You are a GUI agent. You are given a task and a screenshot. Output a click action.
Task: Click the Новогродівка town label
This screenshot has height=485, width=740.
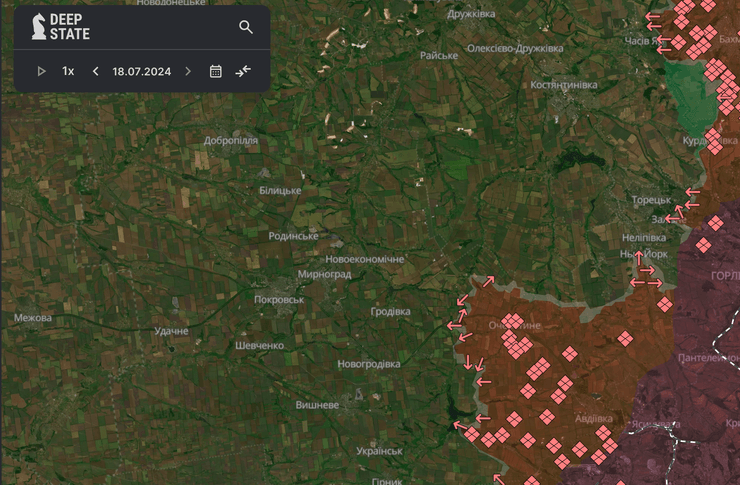(x=368, y=364)
